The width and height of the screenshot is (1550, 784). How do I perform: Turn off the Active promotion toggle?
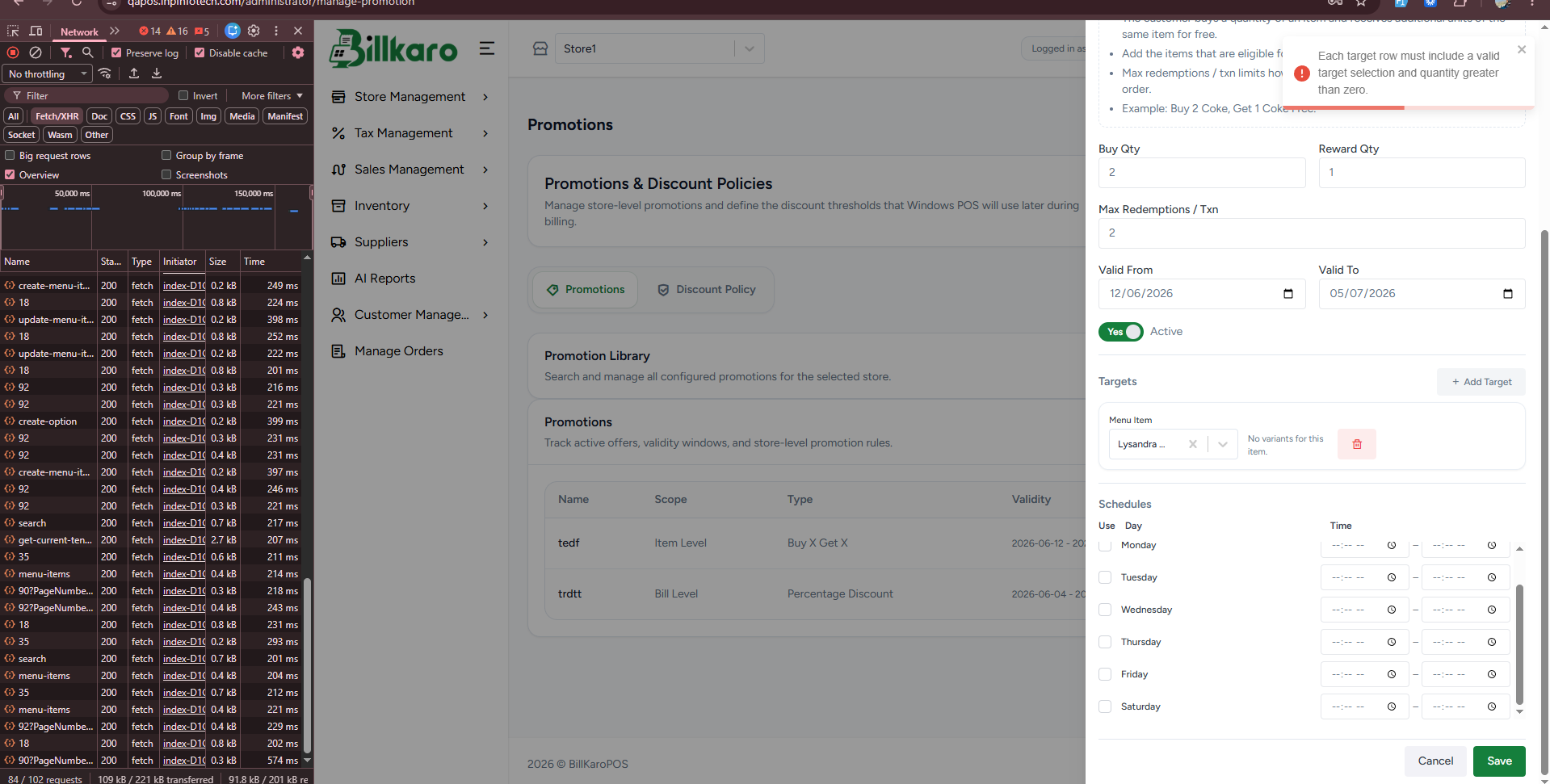coord(1121,332)
